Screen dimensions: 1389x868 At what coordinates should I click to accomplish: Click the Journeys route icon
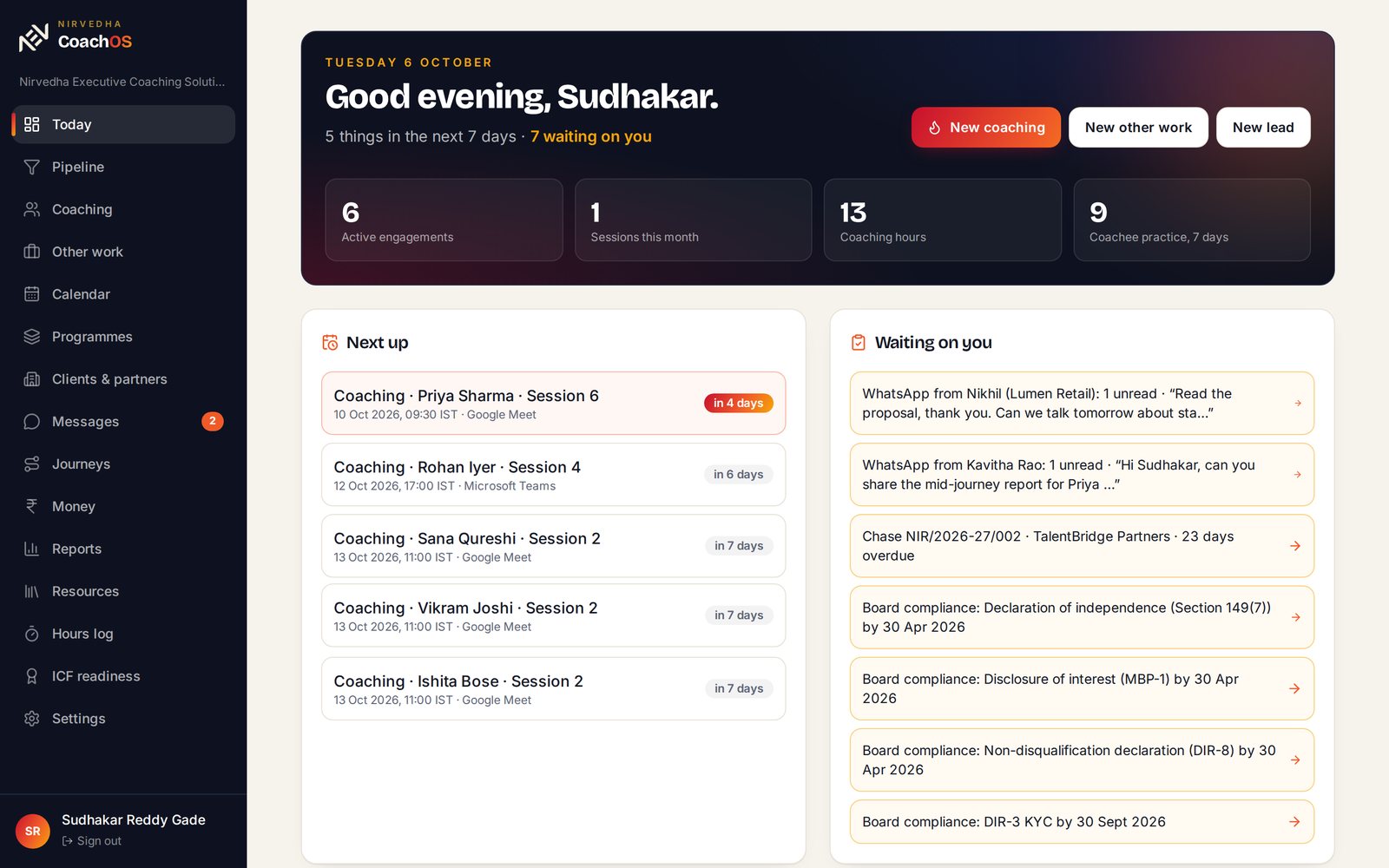pyautogui.click(x=32, y=464)
